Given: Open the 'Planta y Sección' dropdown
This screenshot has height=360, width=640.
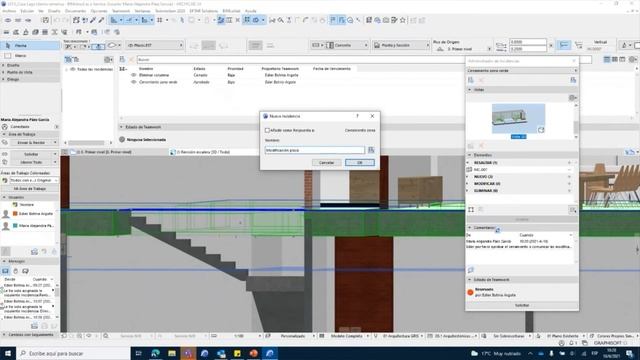Looking at the screenshot, I should coord(401,45).
